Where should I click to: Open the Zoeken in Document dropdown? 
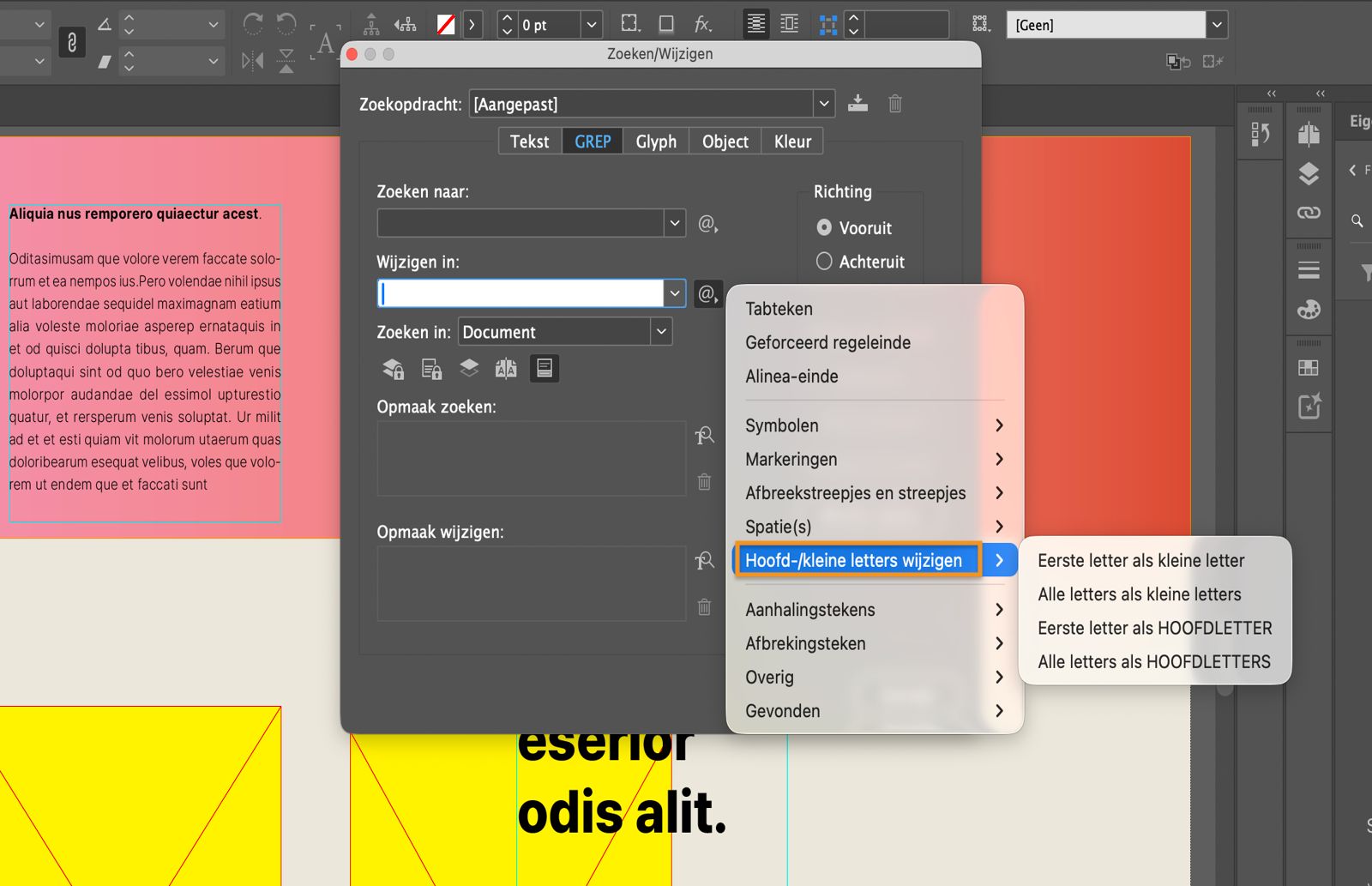(x=661, y=331)
